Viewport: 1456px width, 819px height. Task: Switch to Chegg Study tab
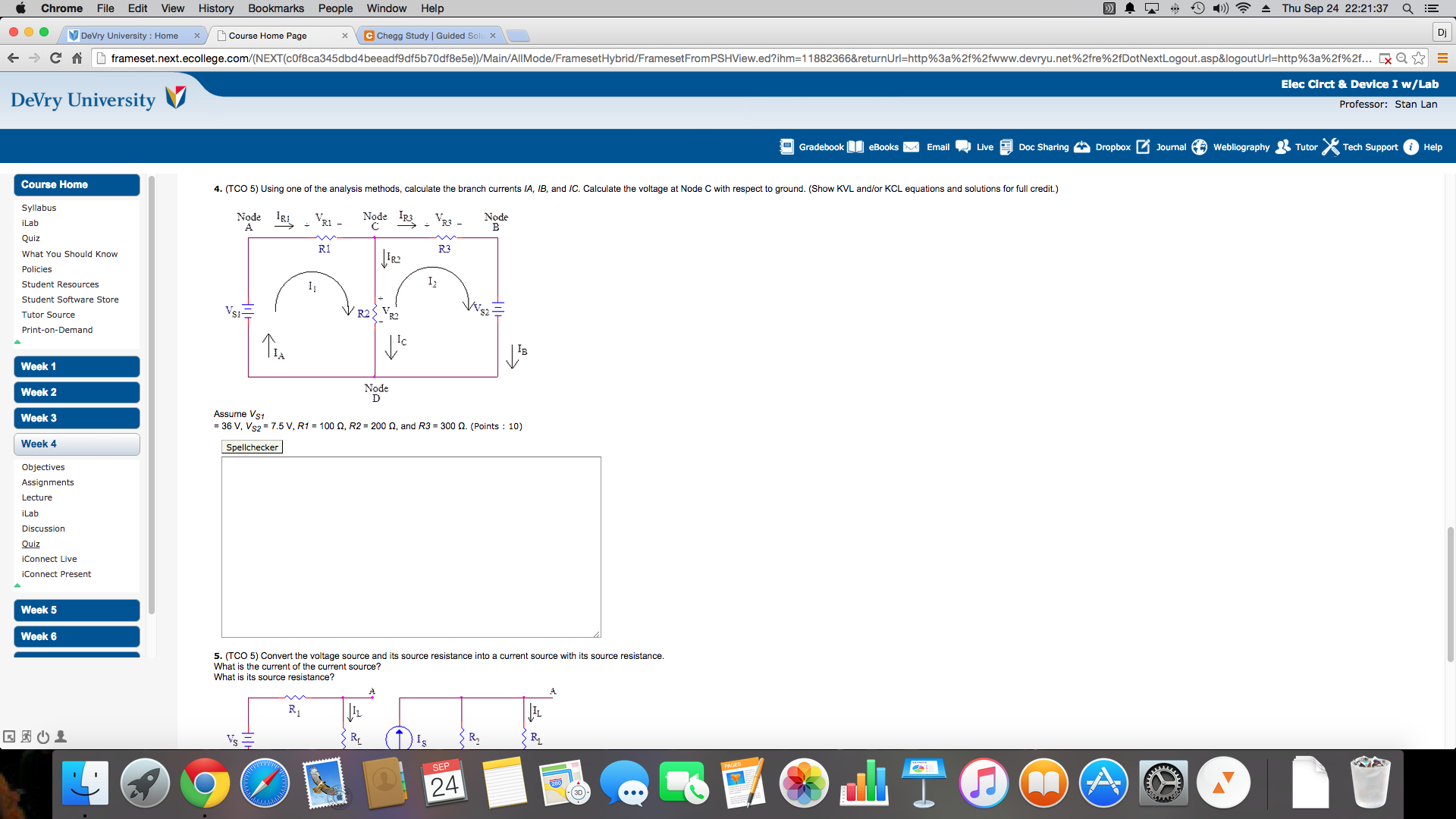coord(429,36)
